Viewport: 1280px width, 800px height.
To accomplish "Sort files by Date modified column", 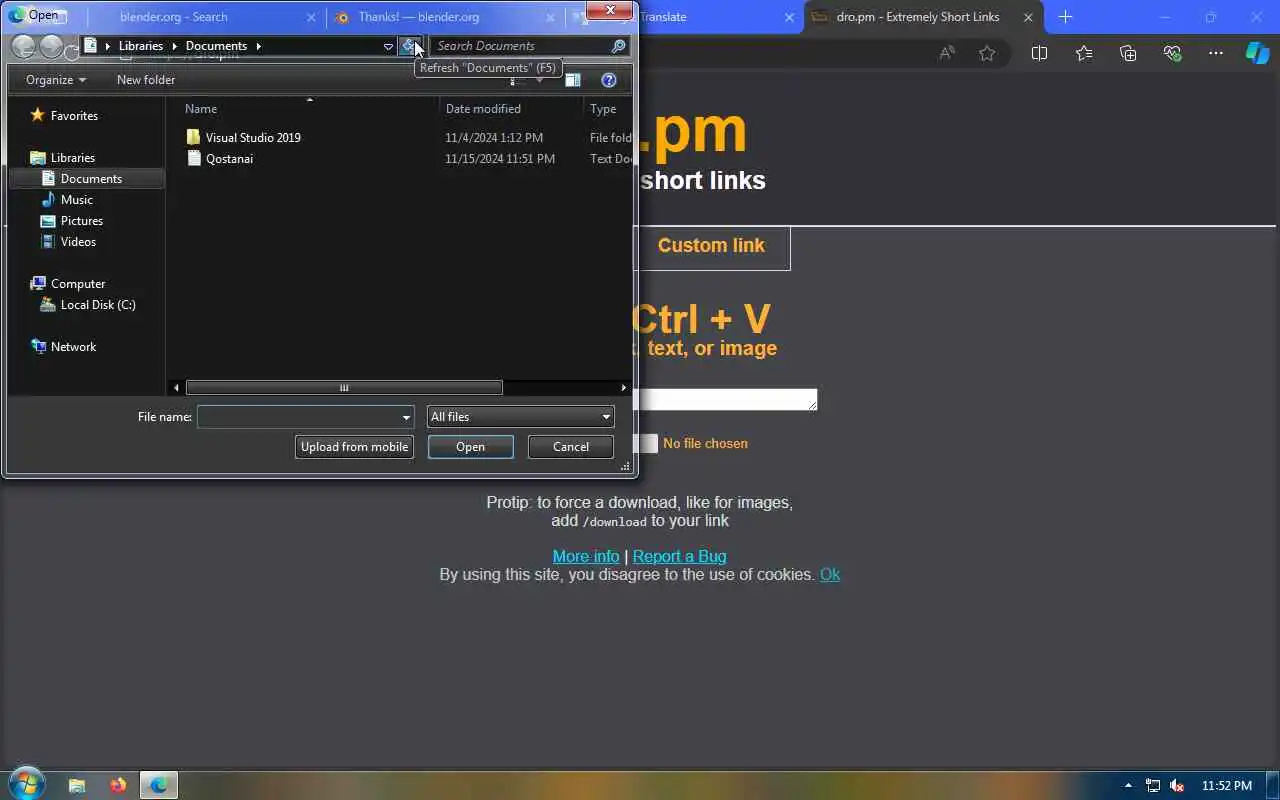I will click(483, 109).
